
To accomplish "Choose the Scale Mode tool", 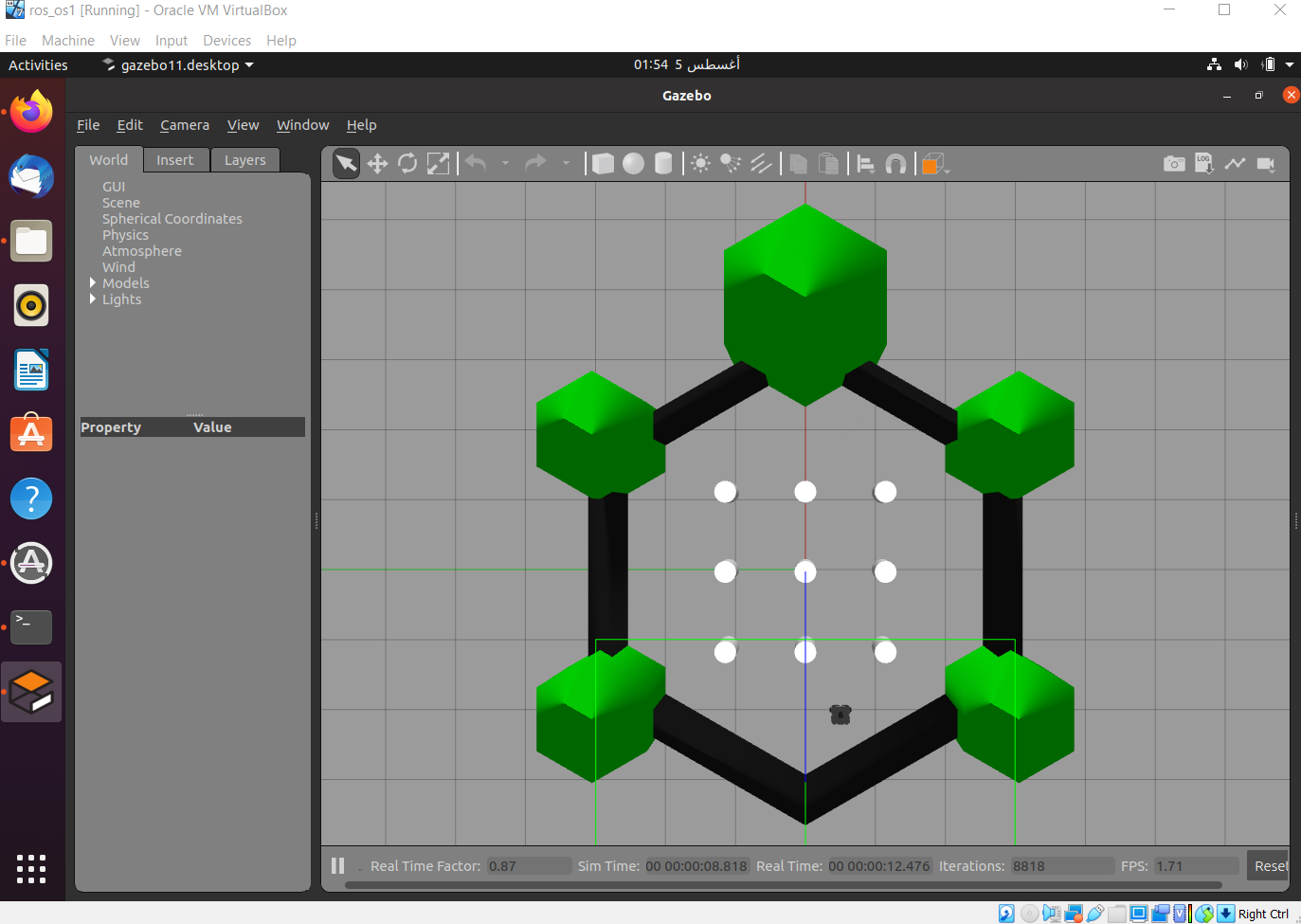I will coord(438,163).
